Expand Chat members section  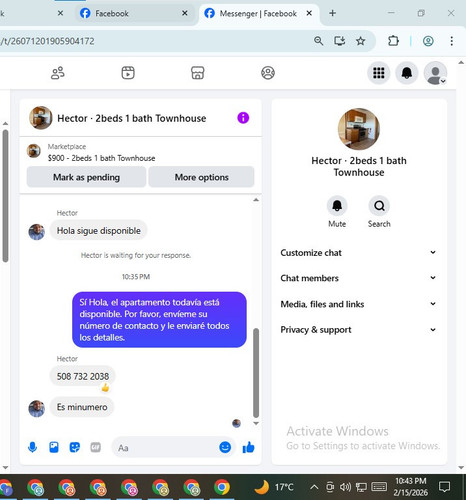(358, 278)
